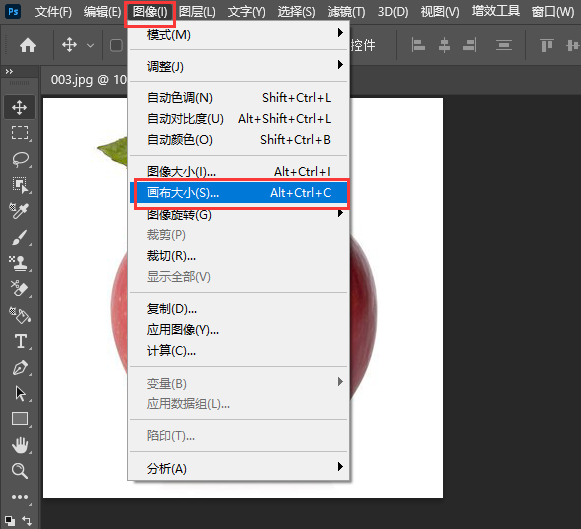Open the 滤镜(T) menu

tap(346, 12)
